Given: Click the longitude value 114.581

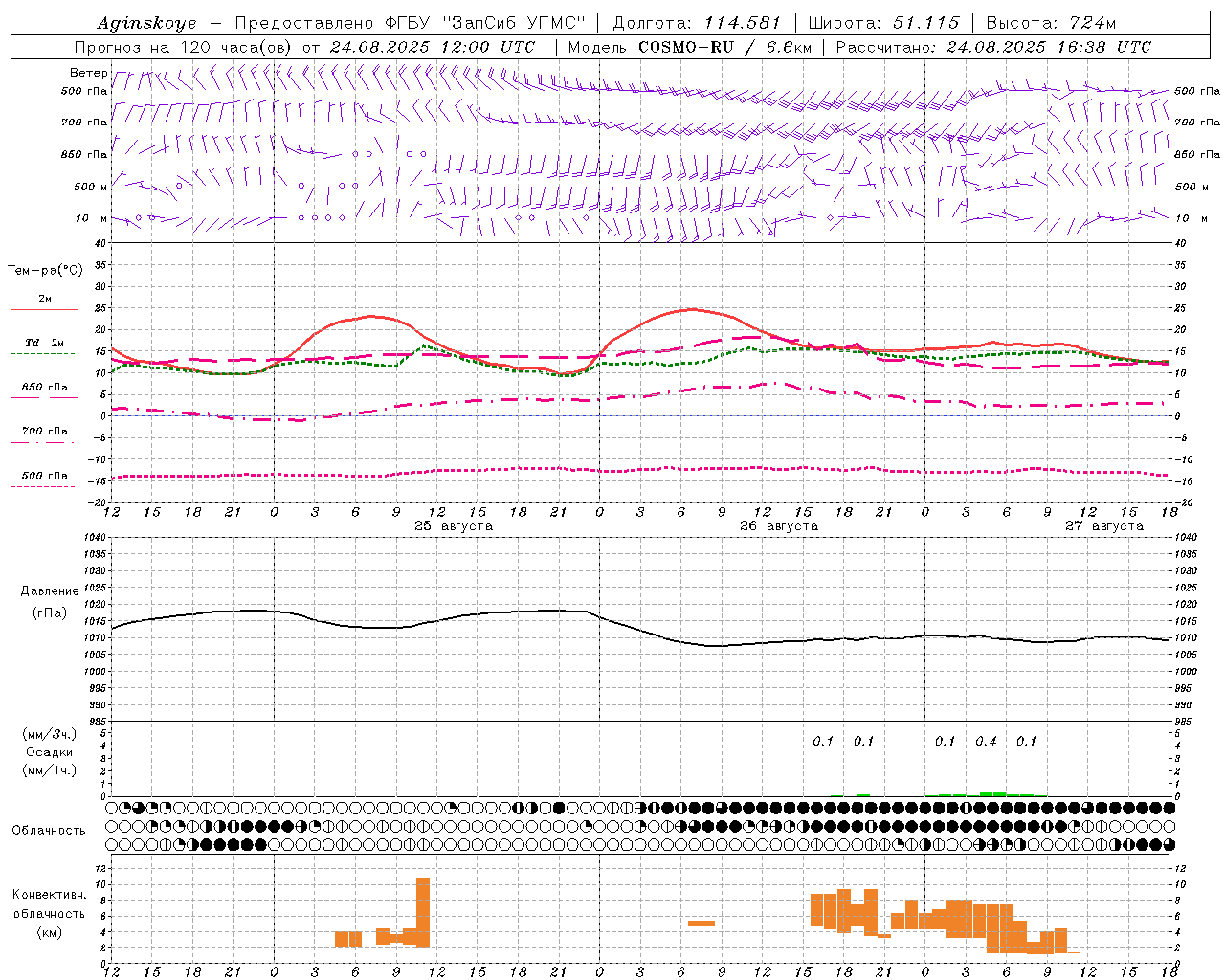Looking at the screenshot, I should pos(743,23).
